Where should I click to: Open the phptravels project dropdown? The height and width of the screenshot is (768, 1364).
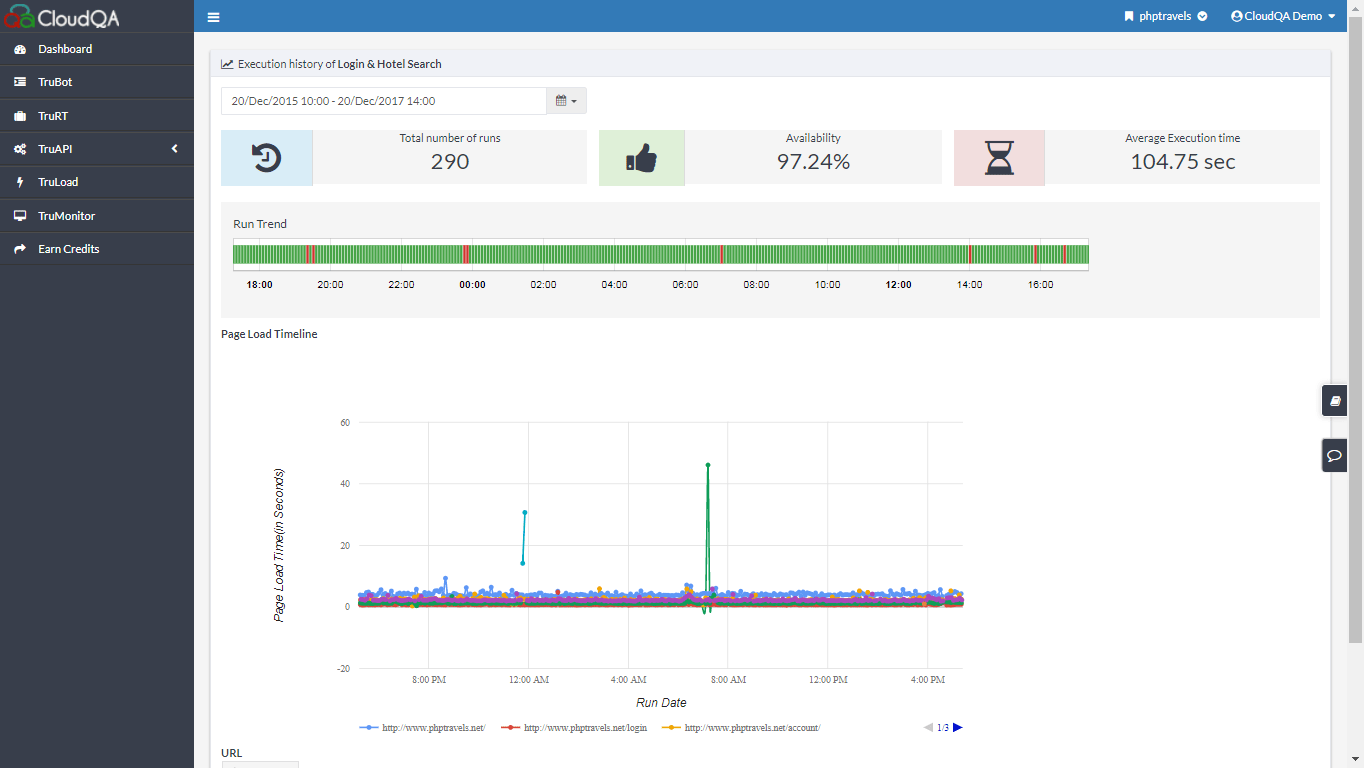click(x=1166, y=16)
